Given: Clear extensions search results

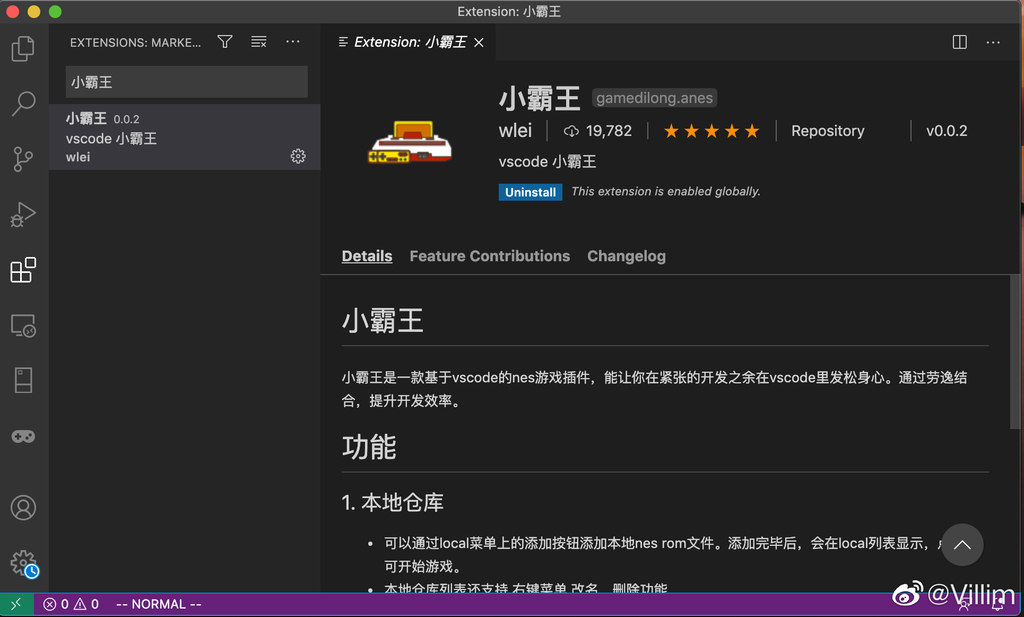Looking at the screenshot, I should tap(259, 42).
